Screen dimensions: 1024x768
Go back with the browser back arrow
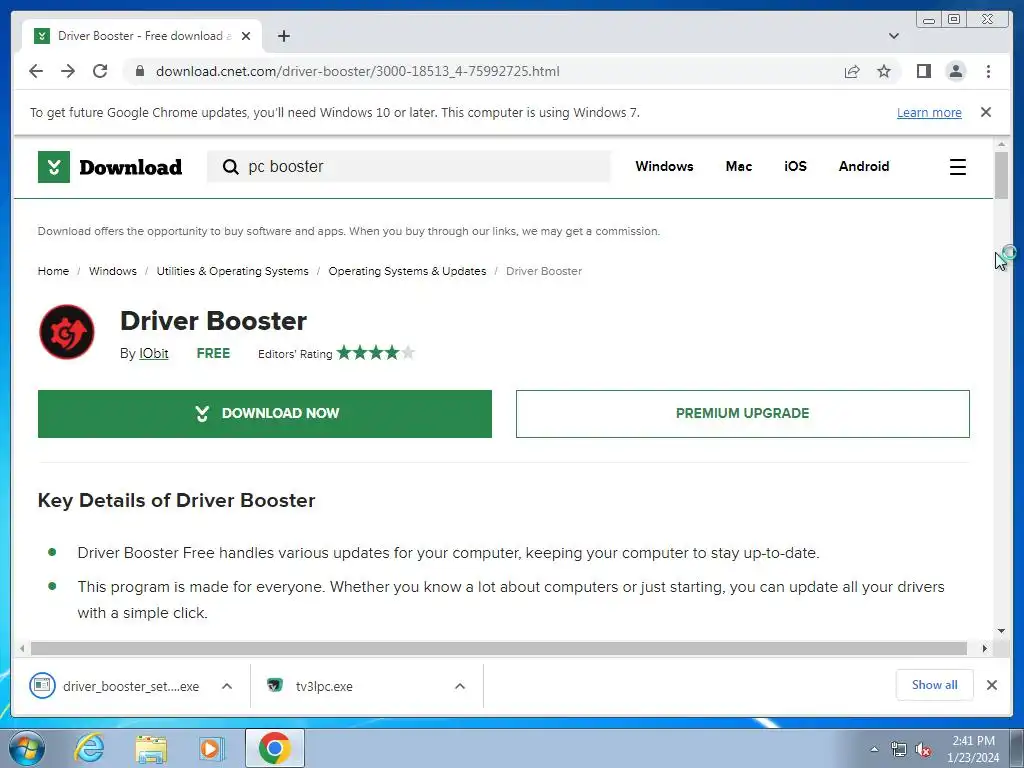click(36, 71)
